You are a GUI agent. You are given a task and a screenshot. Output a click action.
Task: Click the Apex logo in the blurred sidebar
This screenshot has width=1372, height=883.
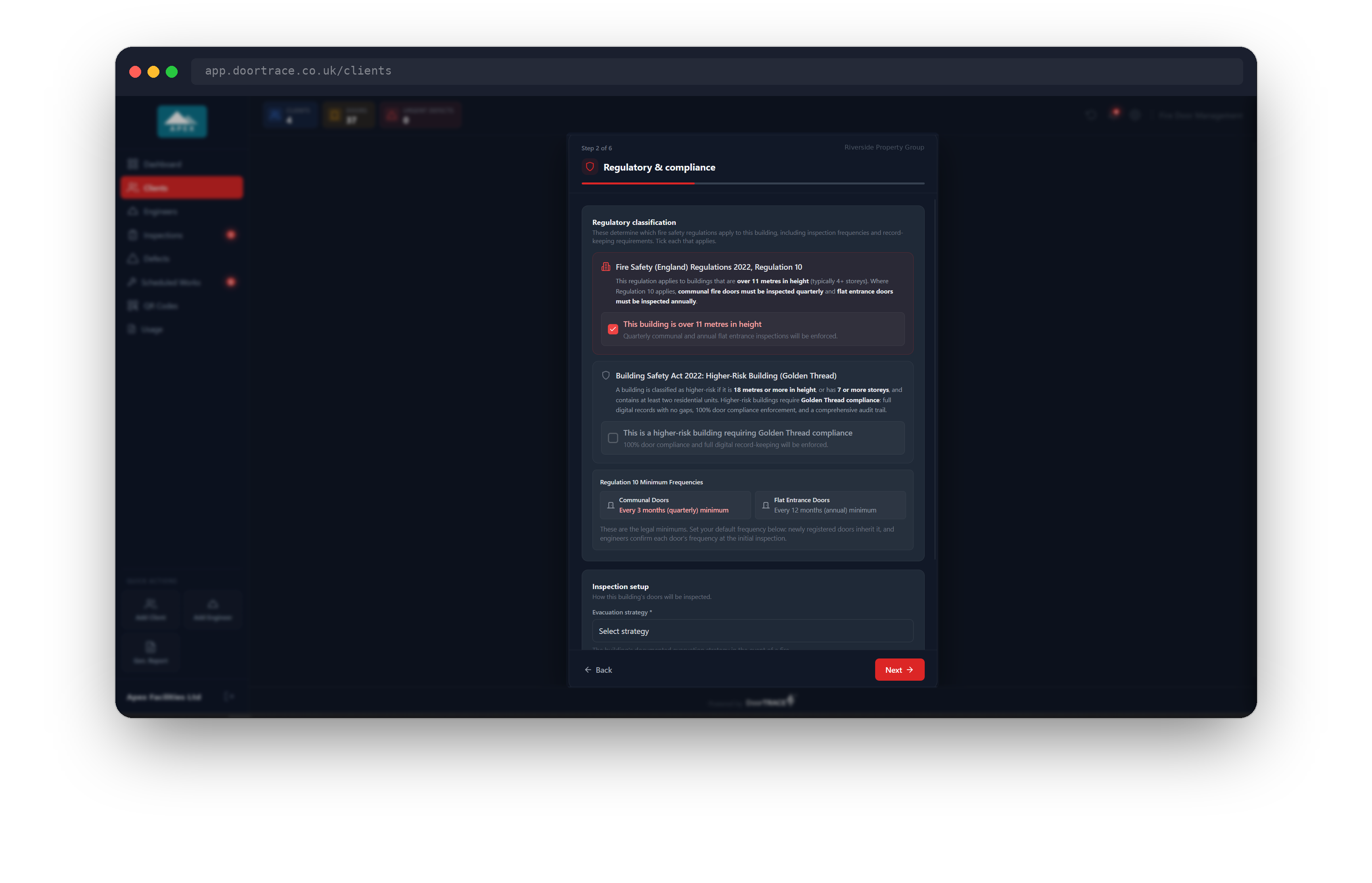[182, 121]
